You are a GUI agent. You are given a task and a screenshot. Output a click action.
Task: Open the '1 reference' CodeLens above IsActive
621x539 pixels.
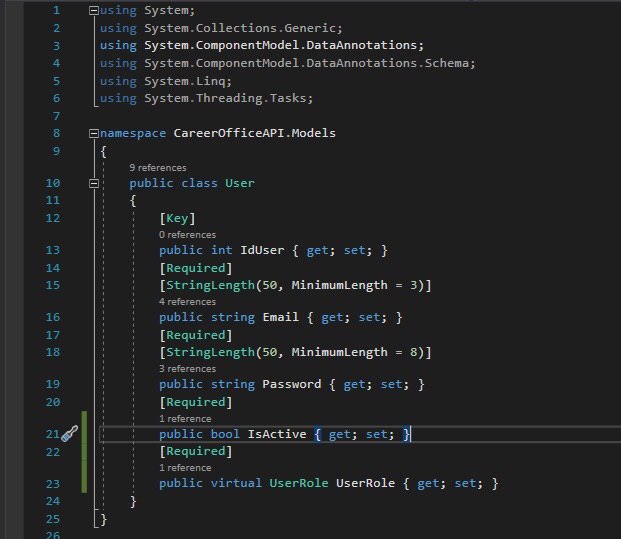click(185, 419)
